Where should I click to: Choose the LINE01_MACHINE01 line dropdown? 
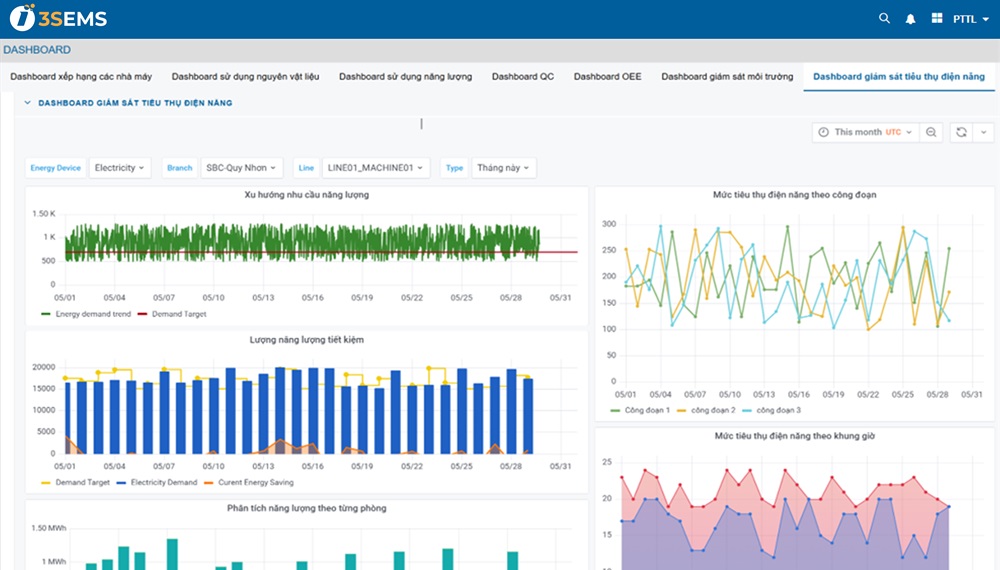[376, 168]
